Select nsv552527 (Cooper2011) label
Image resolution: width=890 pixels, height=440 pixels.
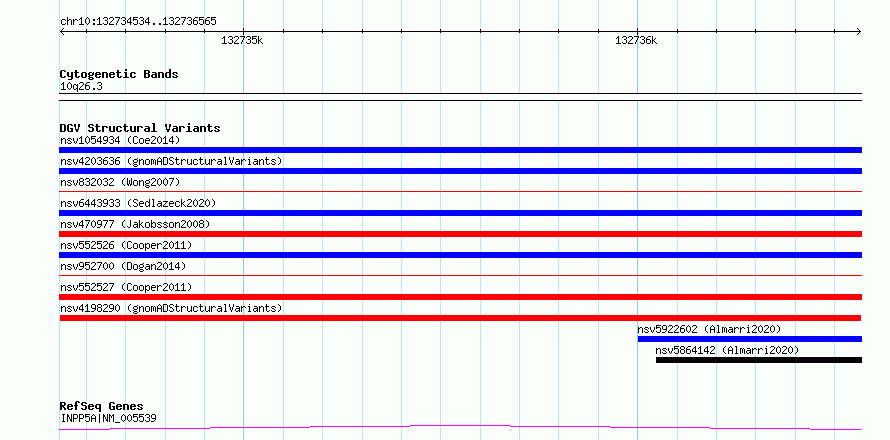(126, 287)
